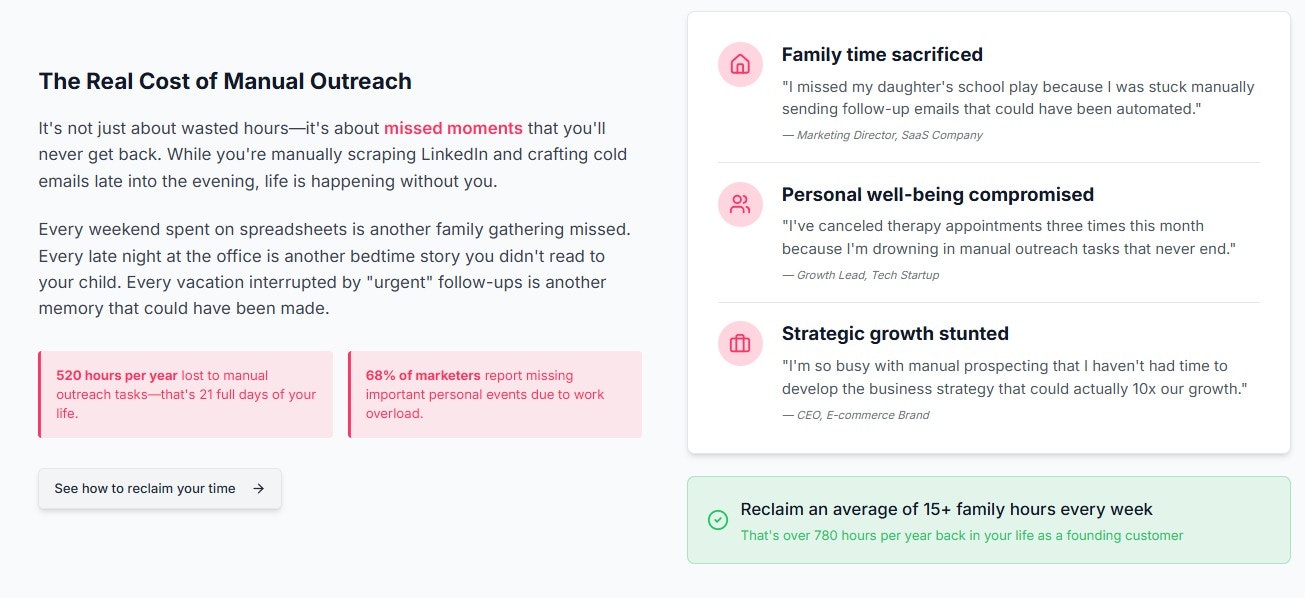Viewport: 1305px width, 598px height.
Task: Click the briefcase icon beside Strategic growth stunted
Action: click(x=740, y=344)
